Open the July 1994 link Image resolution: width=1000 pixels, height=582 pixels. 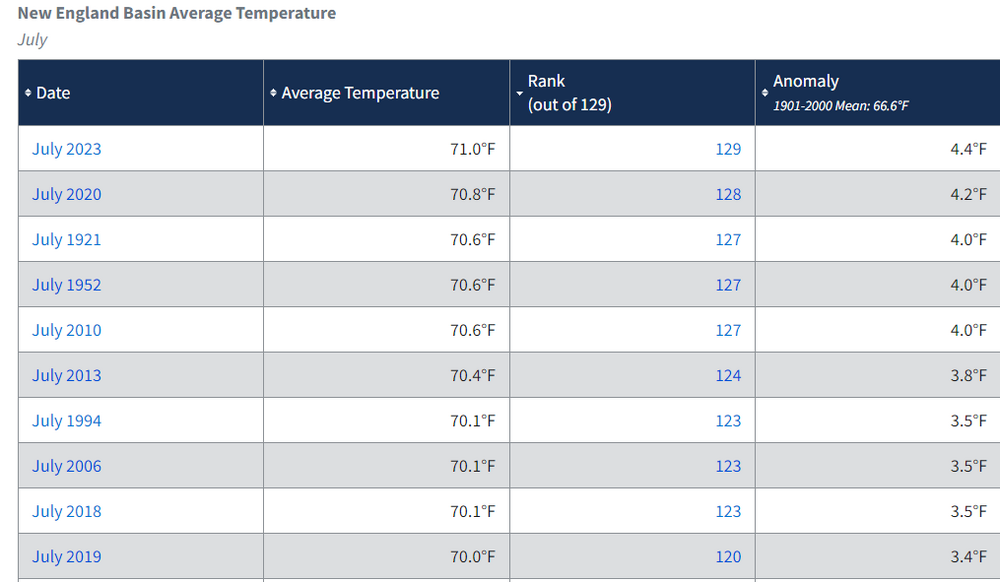click(67, 420)
